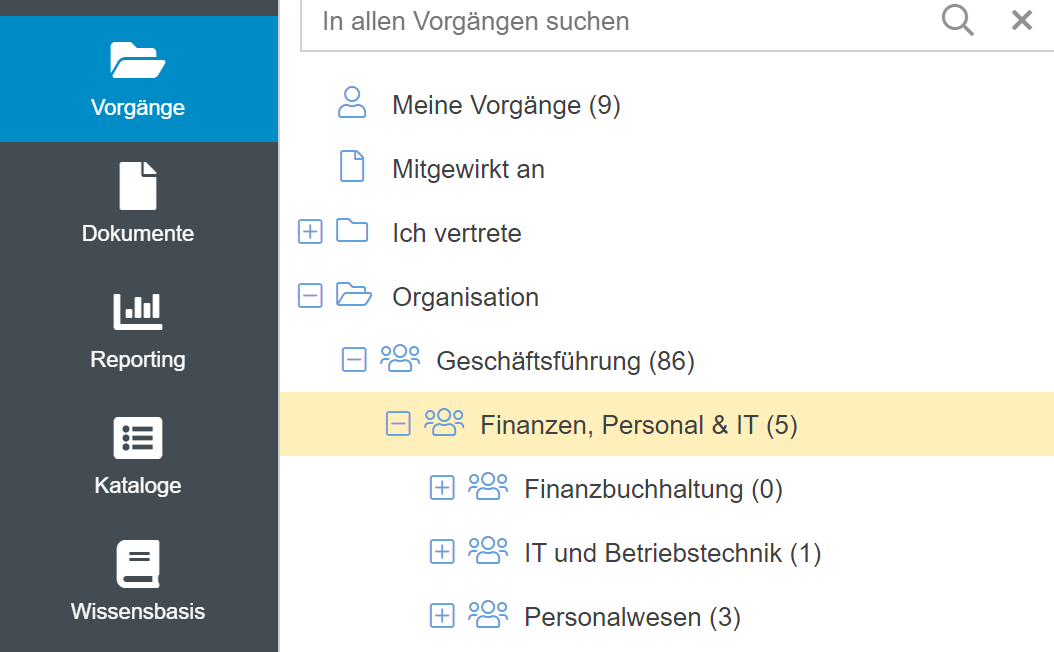
Task: Collapse Finanzen, Personal & IT node
Action: point(398,424)
